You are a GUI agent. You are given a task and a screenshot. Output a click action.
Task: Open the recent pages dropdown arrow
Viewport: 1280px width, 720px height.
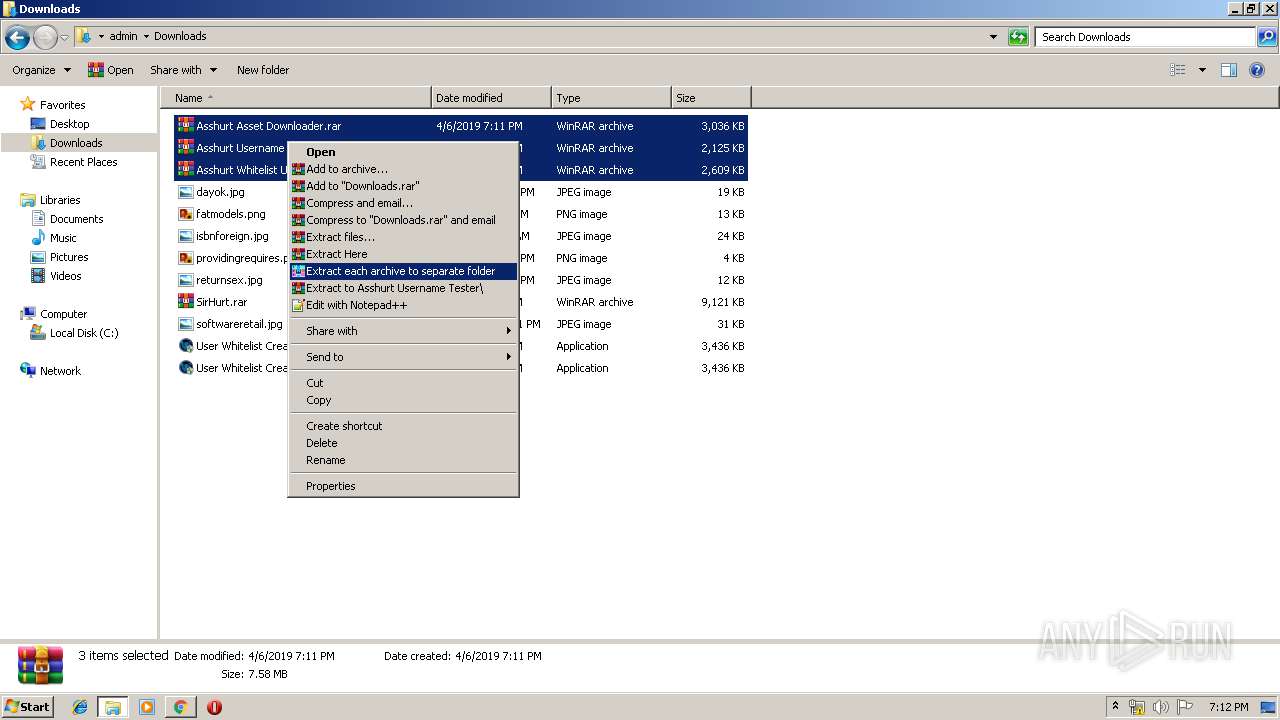point(65,38)
